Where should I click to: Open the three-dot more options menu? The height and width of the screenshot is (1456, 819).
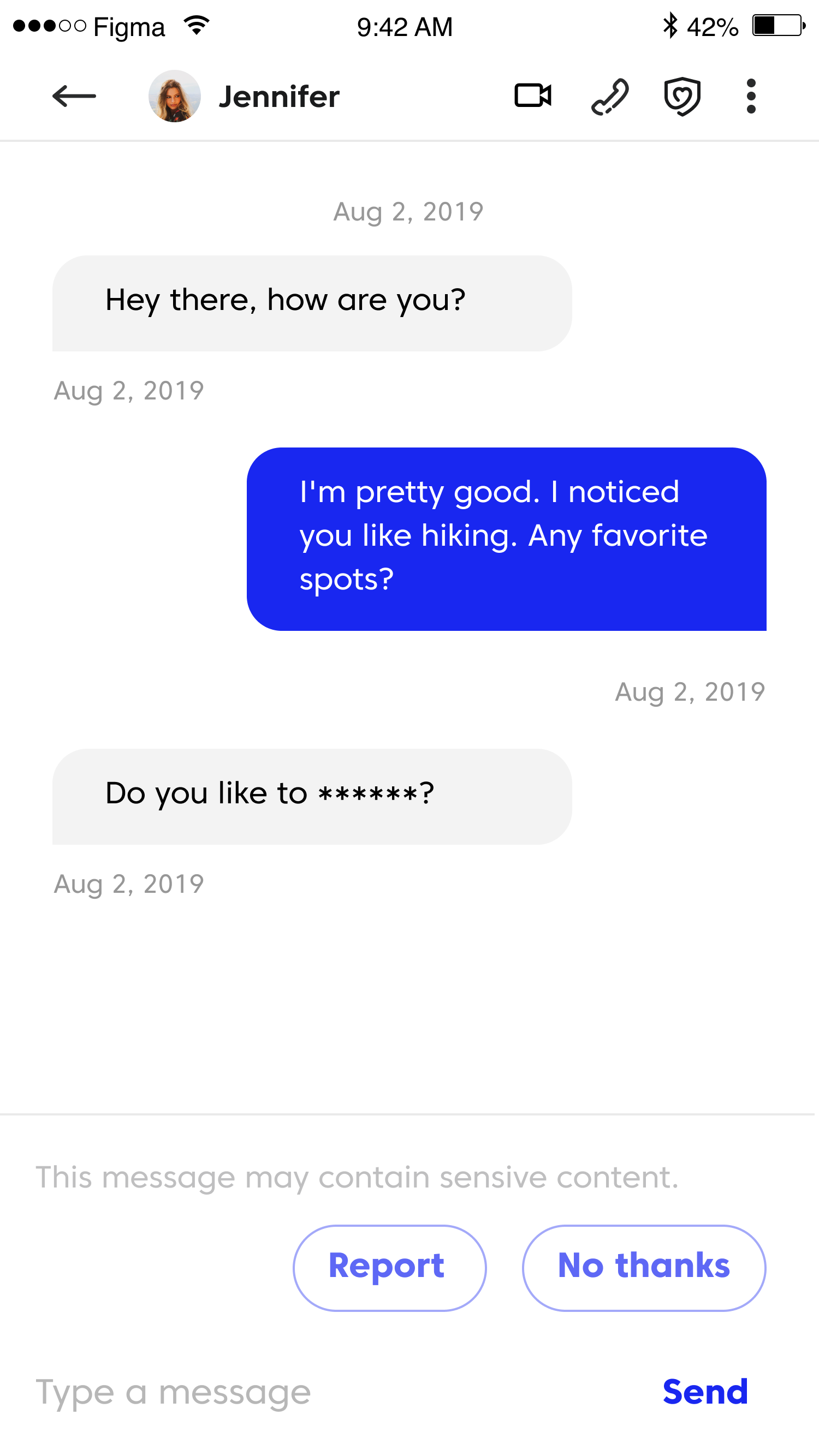pyautogui.click(x=751, y=96)
